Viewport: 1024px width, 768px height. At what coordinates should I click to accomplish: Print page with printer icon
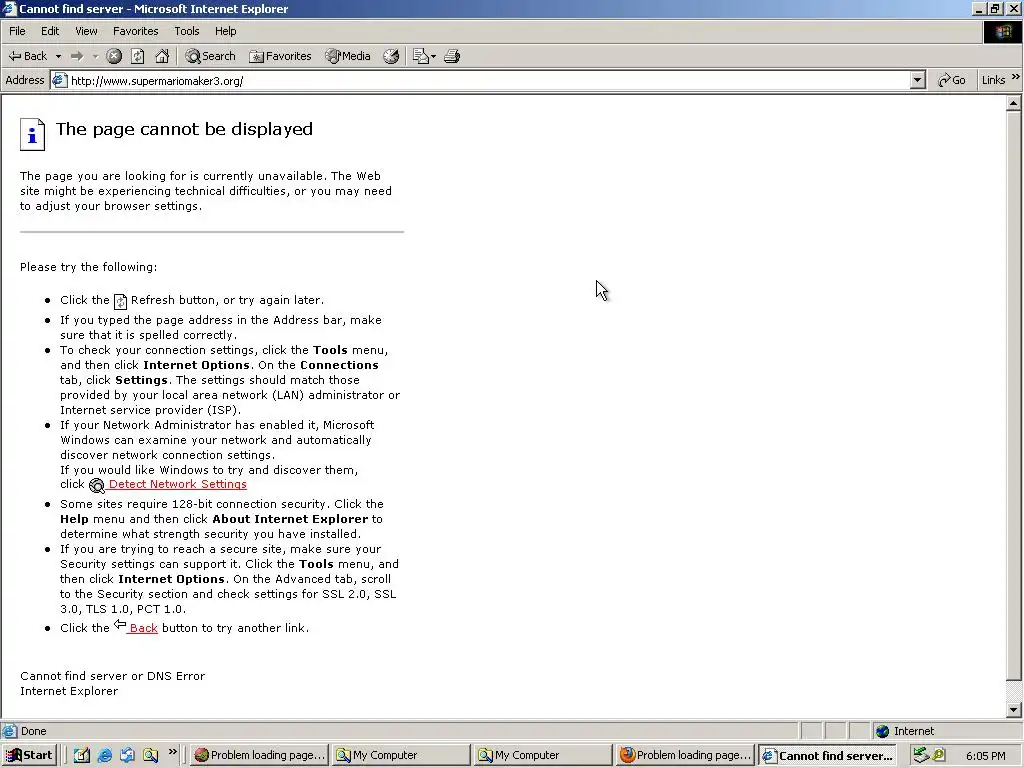[452, 56]
